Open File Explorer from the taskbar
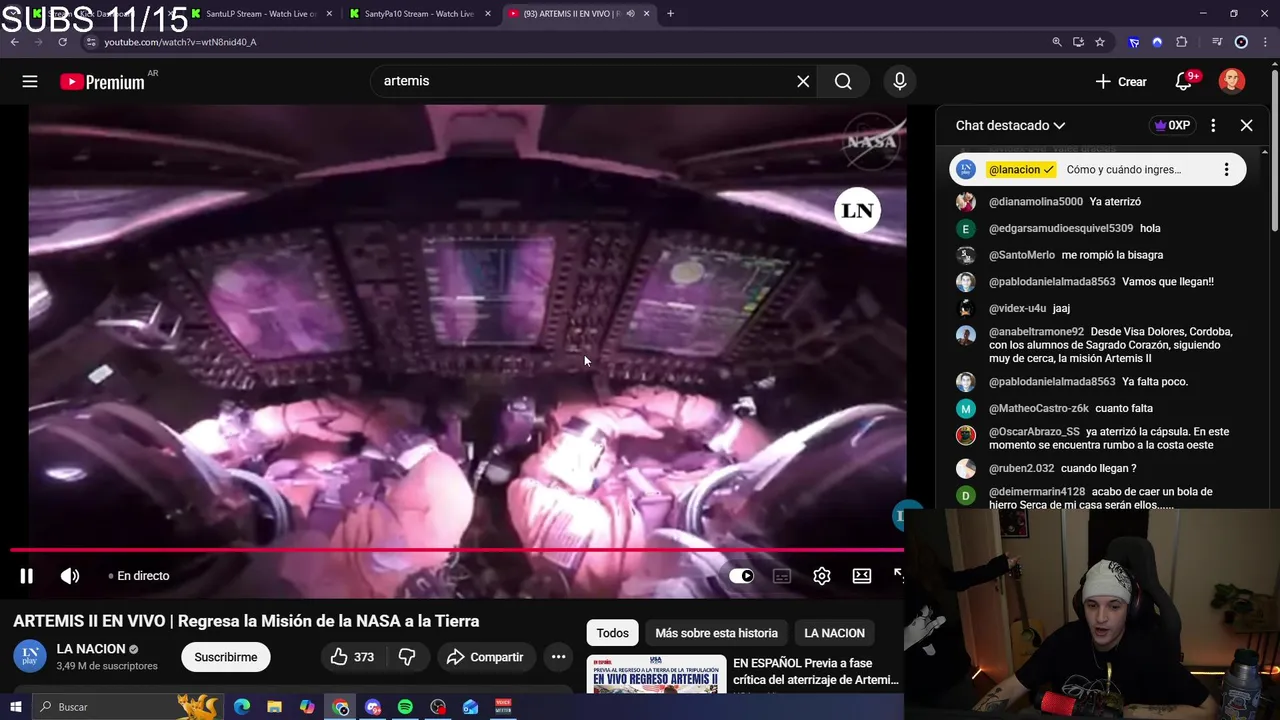The height and width of the screenshot is (720, 1280). (274, 707)
